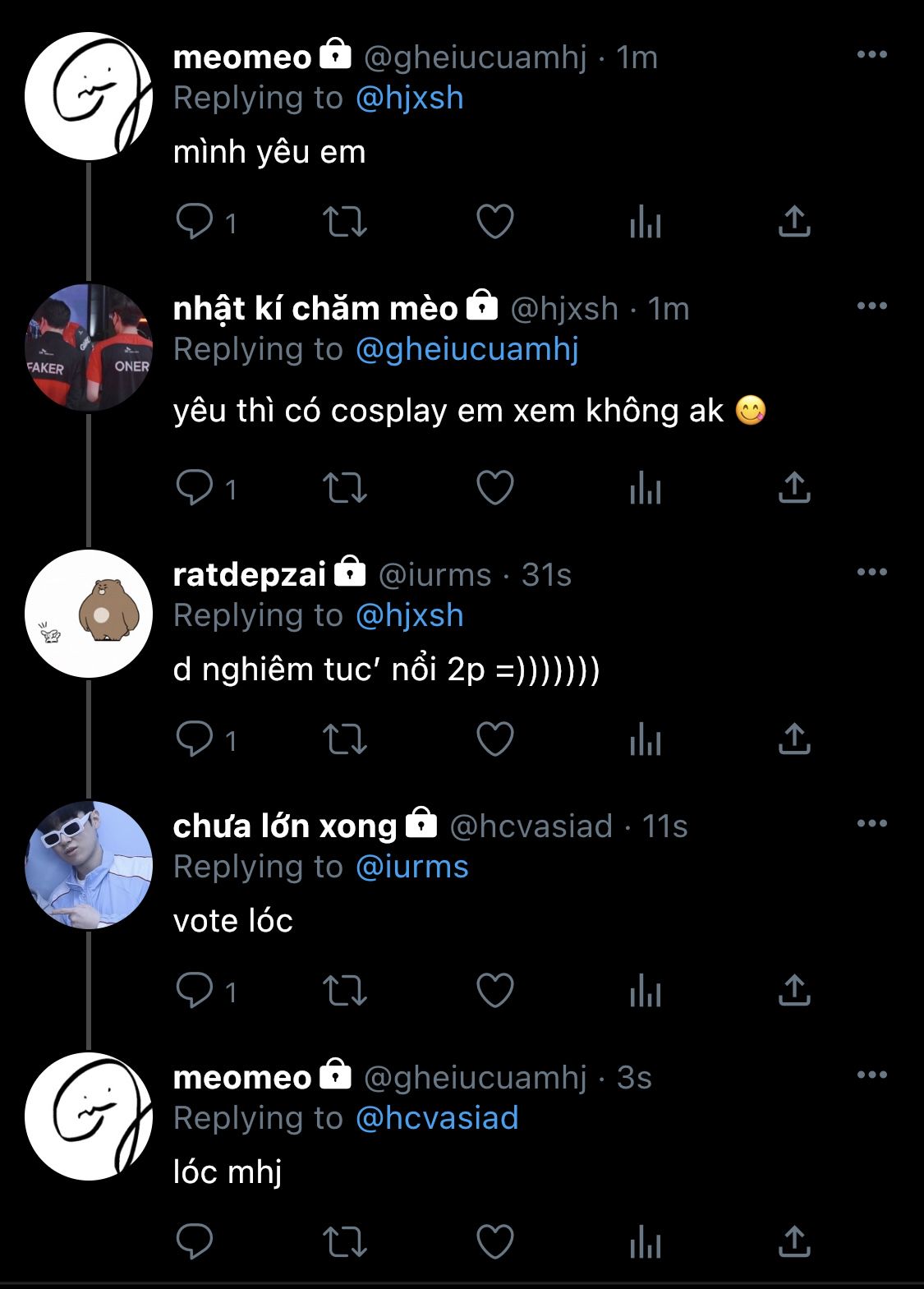
Task: Open more options for meomeo's first tweet
Action: coord(871,55)
